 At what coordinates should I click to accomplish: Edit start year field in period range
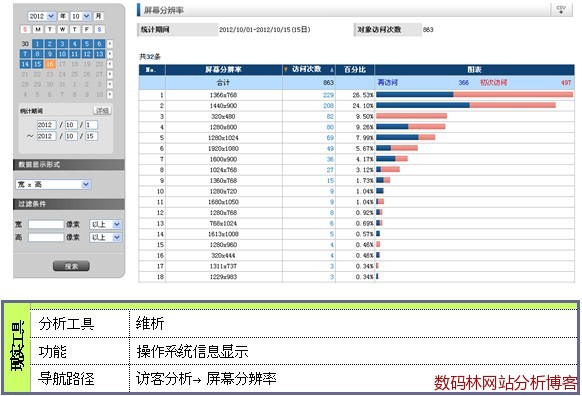(46, 125)
